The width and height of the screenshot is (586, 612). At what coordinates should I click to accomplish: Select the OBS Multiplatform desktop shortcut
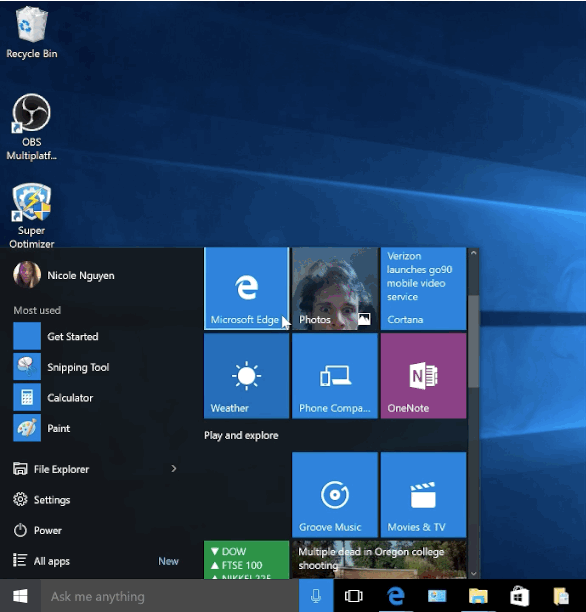click(32, 127)
